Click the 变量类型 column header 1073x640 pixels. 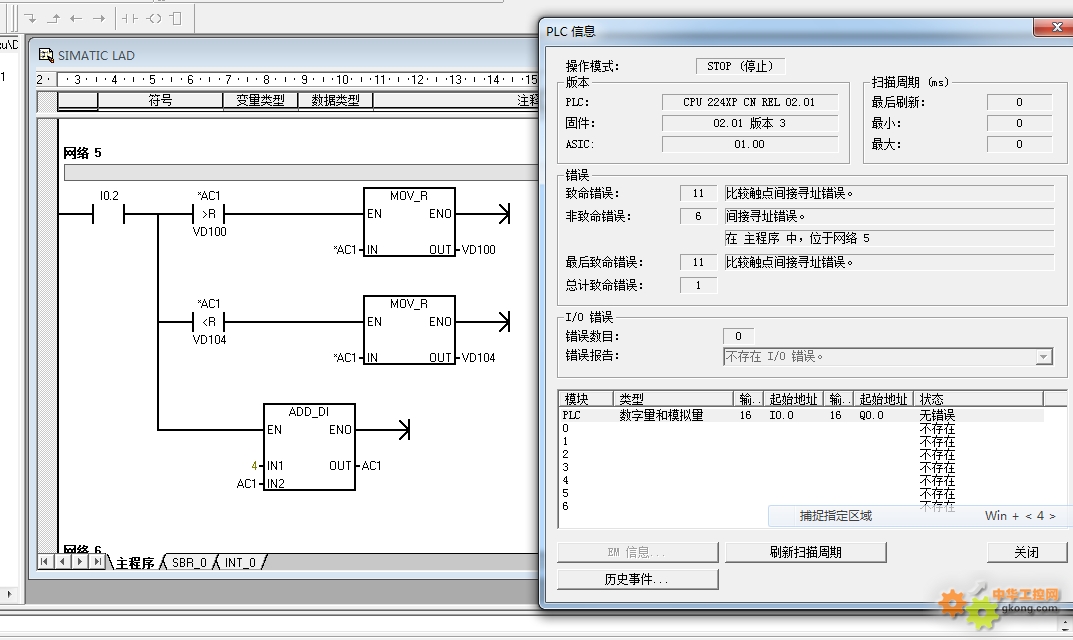click(x=260, y=101)
